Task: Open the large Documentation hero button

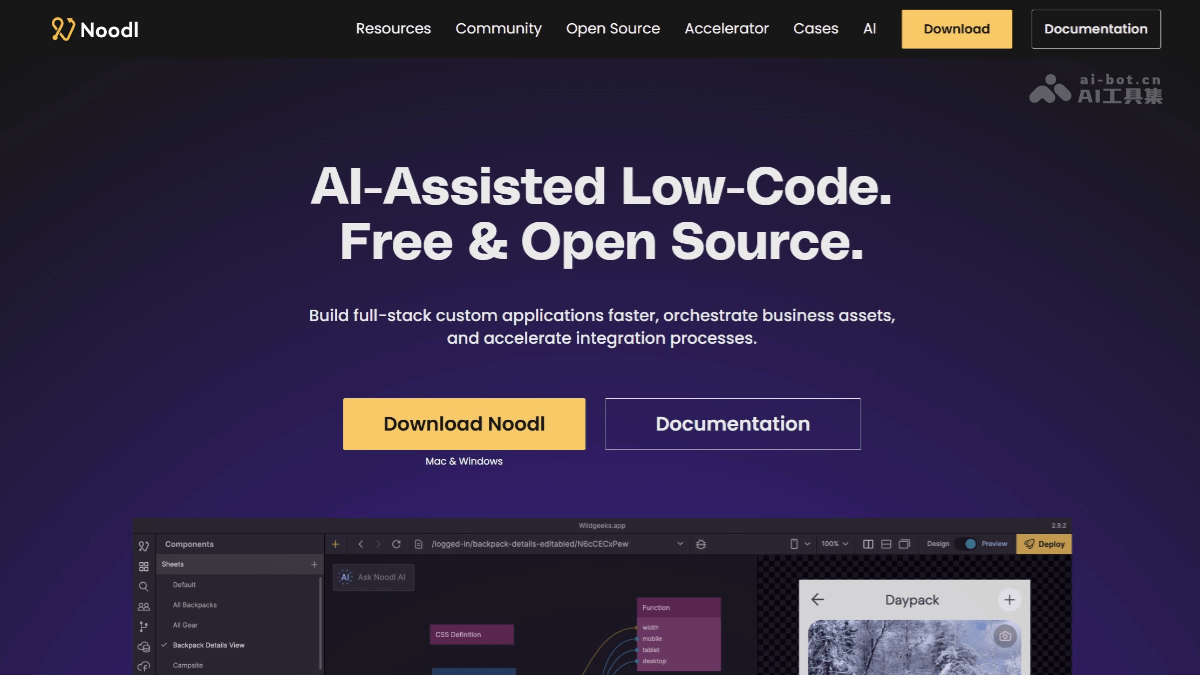Action: coord(732,424)
